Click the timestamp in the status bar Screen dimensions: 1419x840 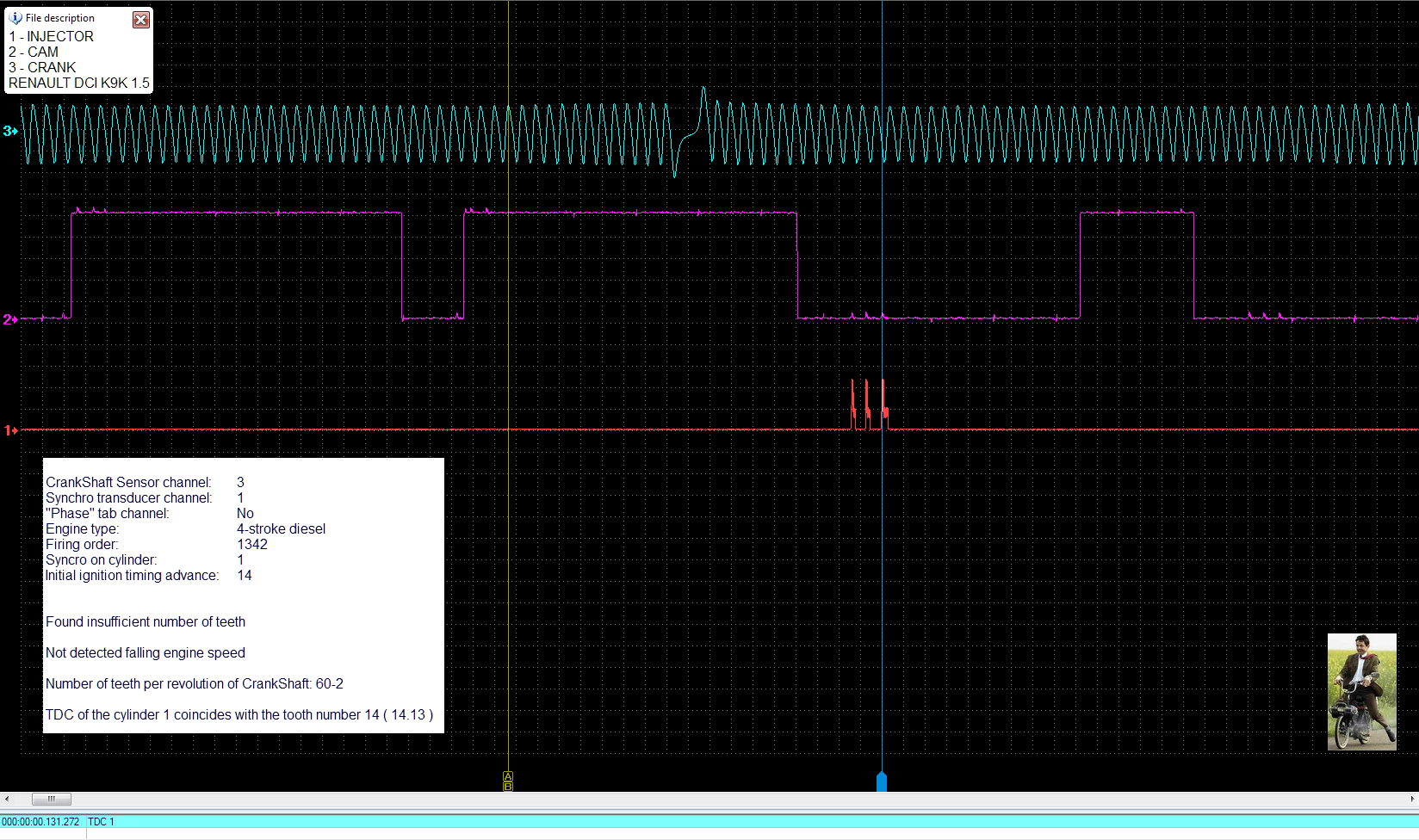point(40,822)
